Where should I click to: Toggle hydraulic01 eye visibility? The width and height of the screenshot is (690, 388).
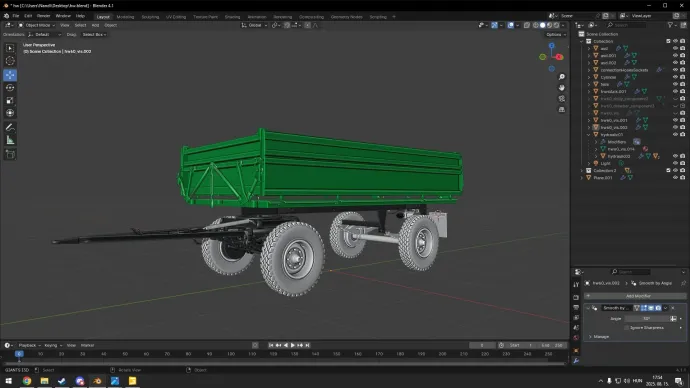[675, 135]
